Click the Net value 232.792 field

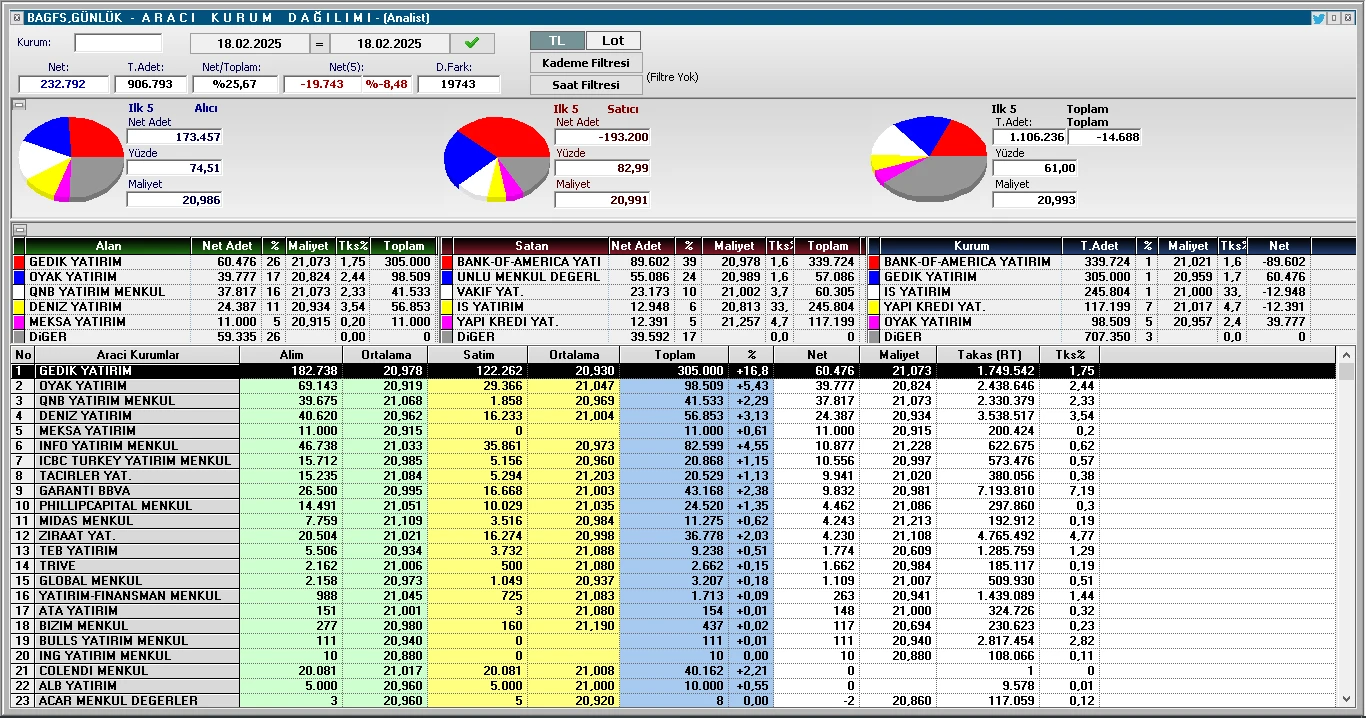click(x=63, y=85)
